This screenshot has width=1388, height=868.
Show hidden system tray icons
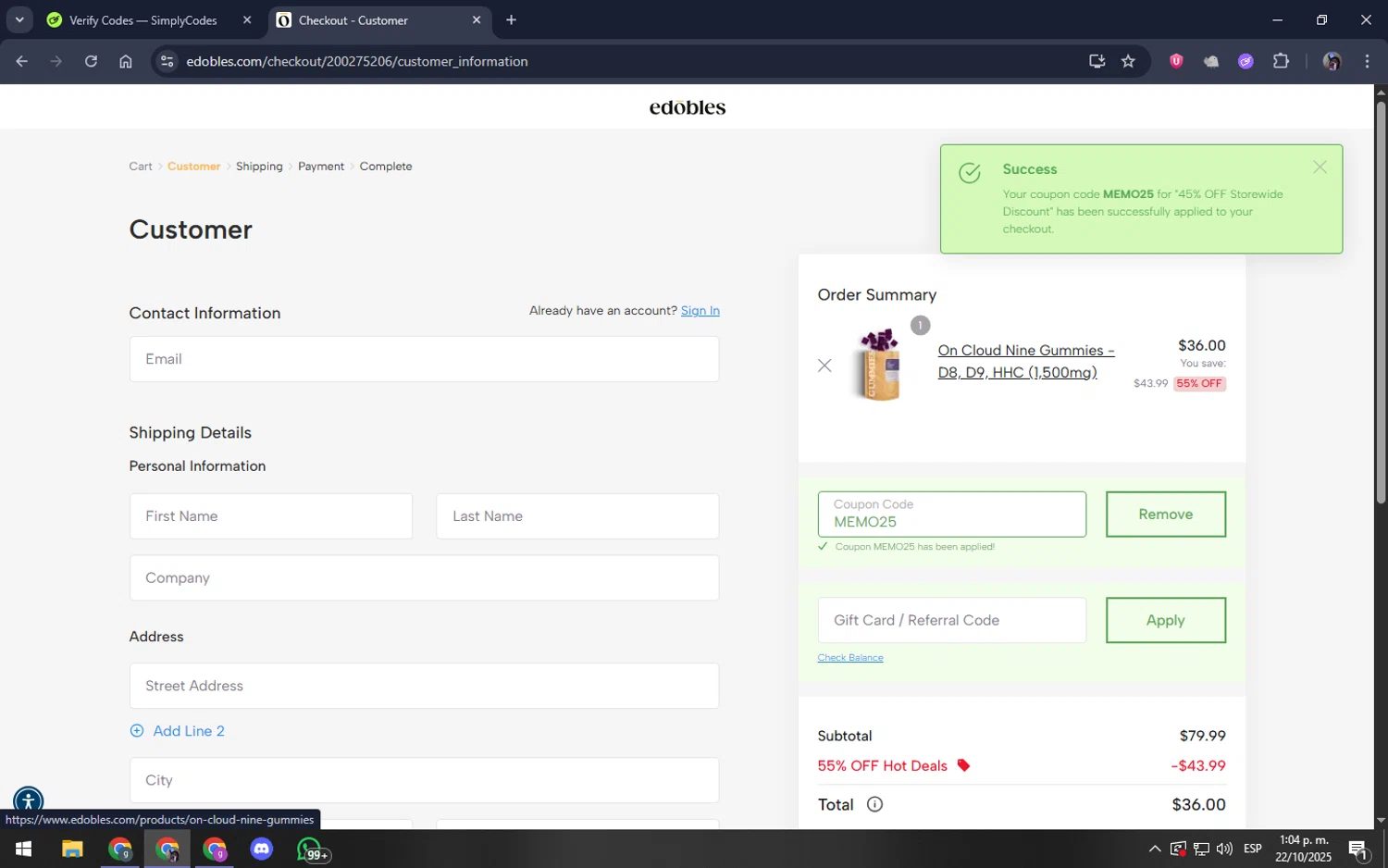[x=1155, y=849]
